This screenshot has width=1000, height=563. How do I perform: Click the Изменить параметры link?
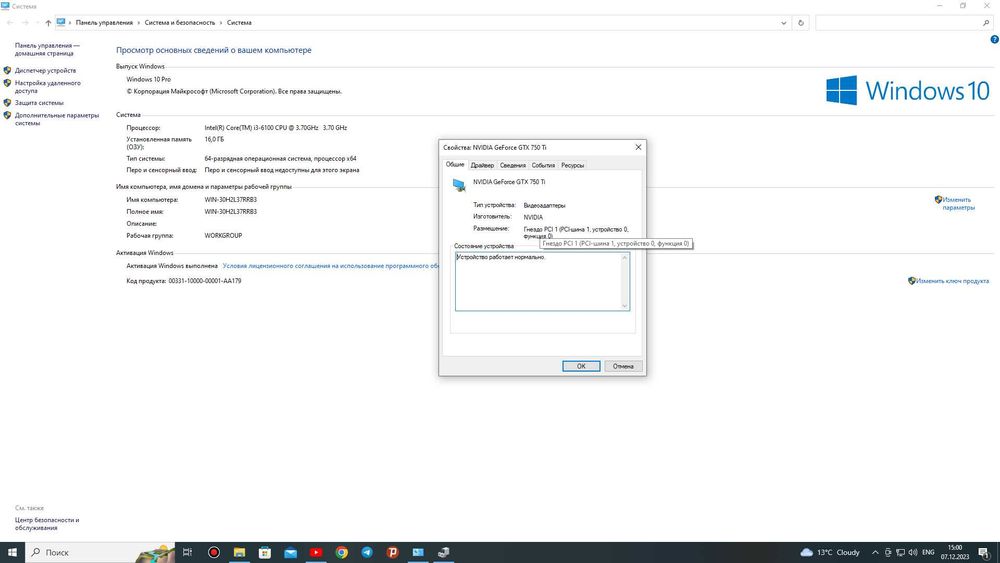(x=958, y=203)
